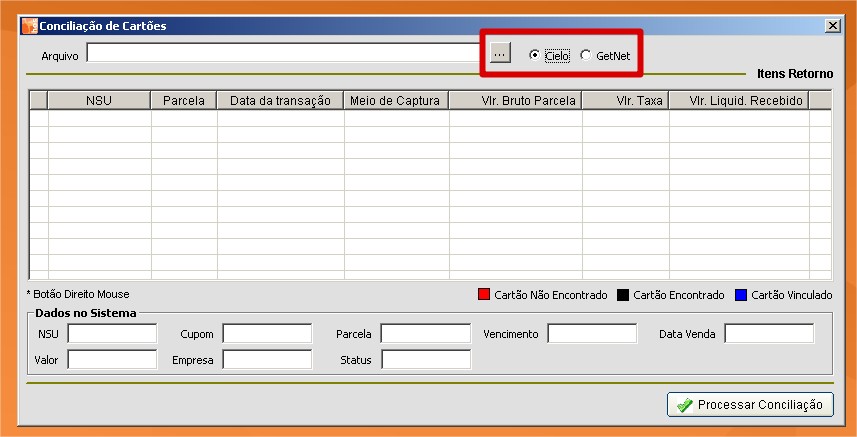Click the Parcela column header
Viewport: 857px width, 437px height.
(x=184, y=101)
